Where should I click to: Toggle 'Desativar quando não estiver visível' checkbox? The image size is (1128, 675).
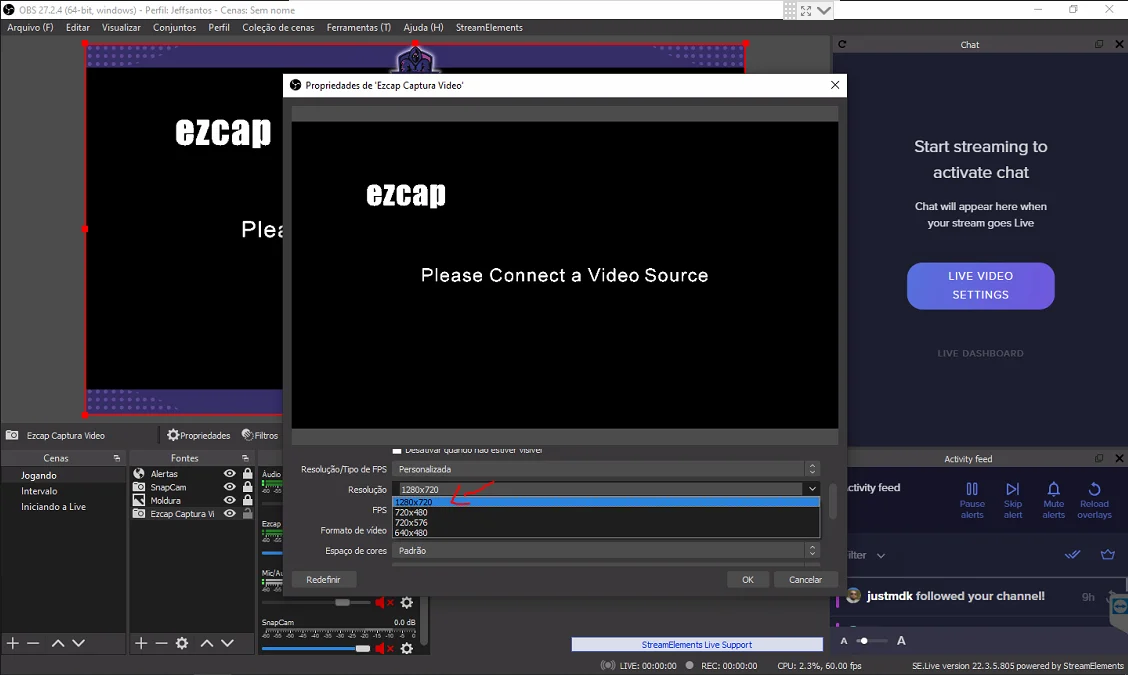(396, 450)
